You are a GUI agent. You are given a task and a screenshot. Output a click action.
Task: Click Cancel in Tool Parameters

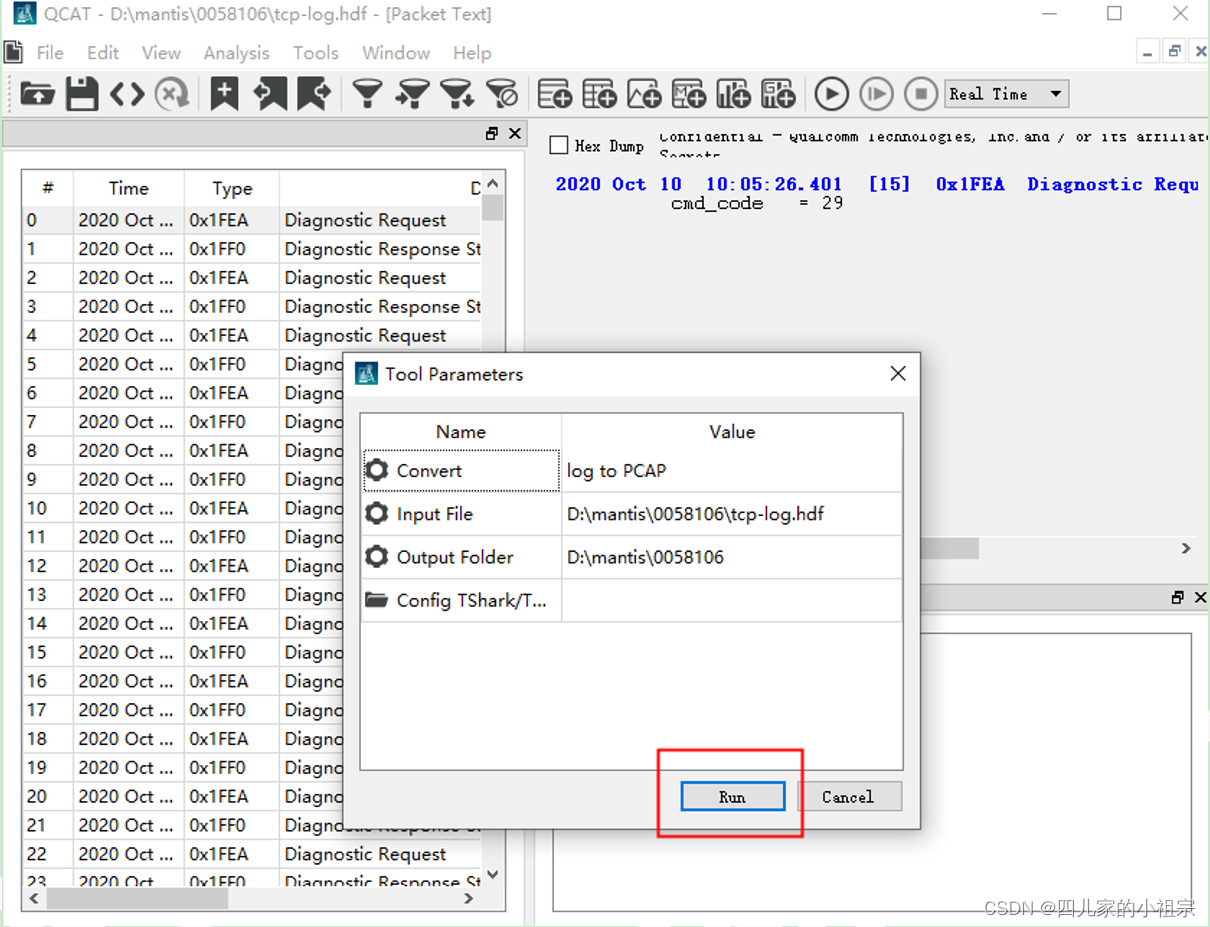(x=848, y=797)
